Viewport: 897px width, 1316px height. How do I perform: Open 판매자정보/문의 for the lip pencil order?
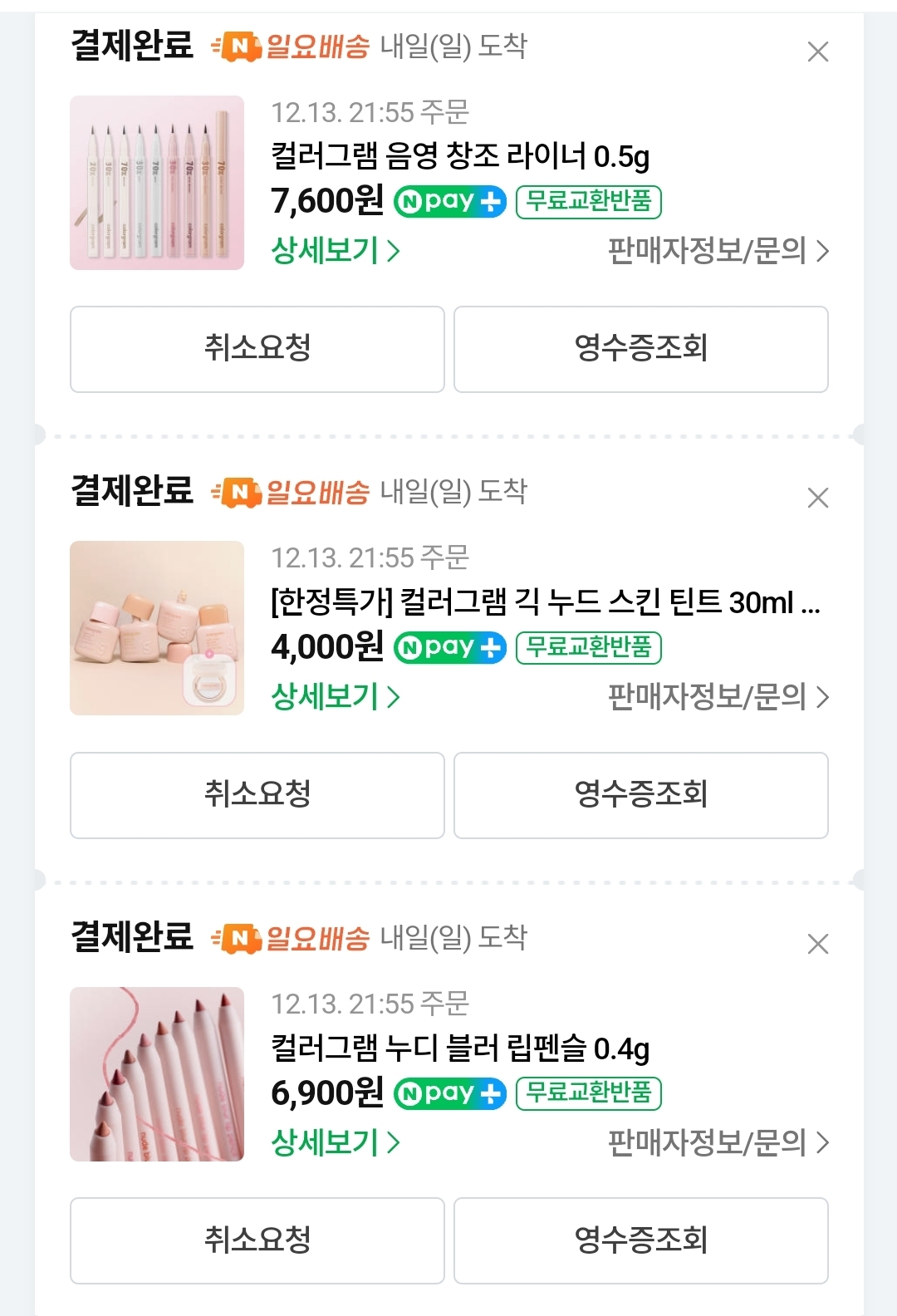point(718,1142)
